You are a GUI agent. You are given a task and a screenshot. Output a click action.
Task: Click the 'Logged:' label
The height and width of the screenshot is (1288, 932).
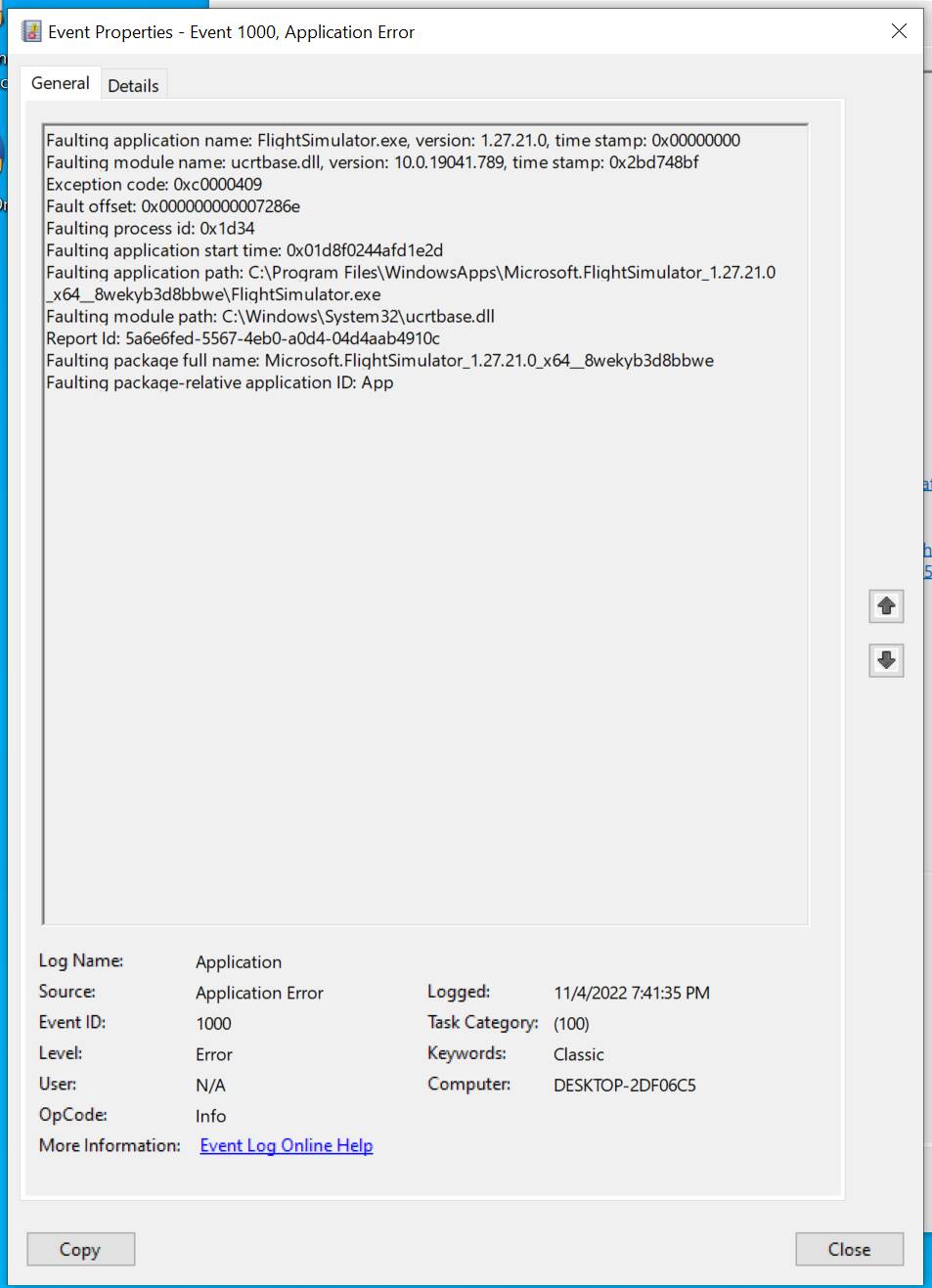pyautogui.click(x=459, y=992)
